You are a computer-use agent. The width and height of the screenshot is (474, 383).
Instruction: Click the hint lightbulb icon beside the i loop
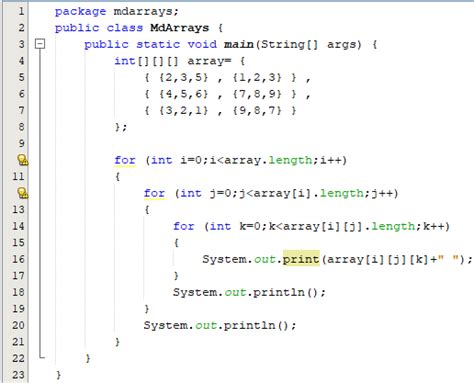click(x=23, y=160)
